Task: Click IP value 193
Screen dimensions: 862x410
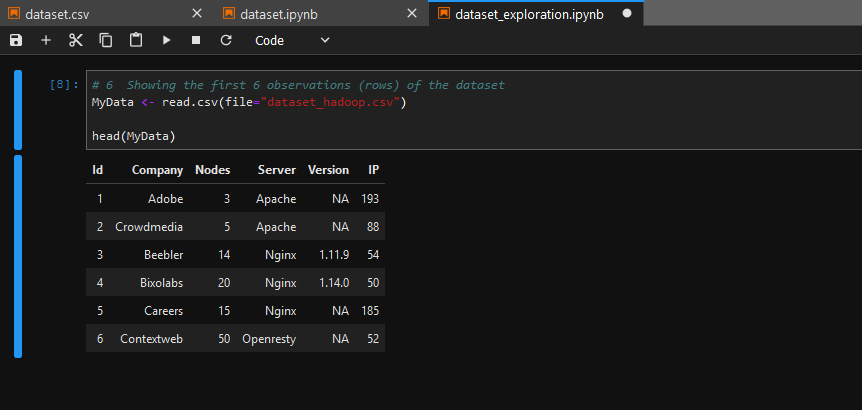Action: point(370,199)
